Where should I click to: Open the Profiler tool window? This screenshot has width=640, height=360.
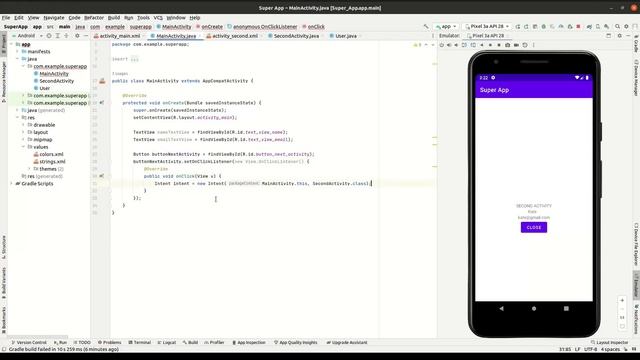[x=214, y=342]
